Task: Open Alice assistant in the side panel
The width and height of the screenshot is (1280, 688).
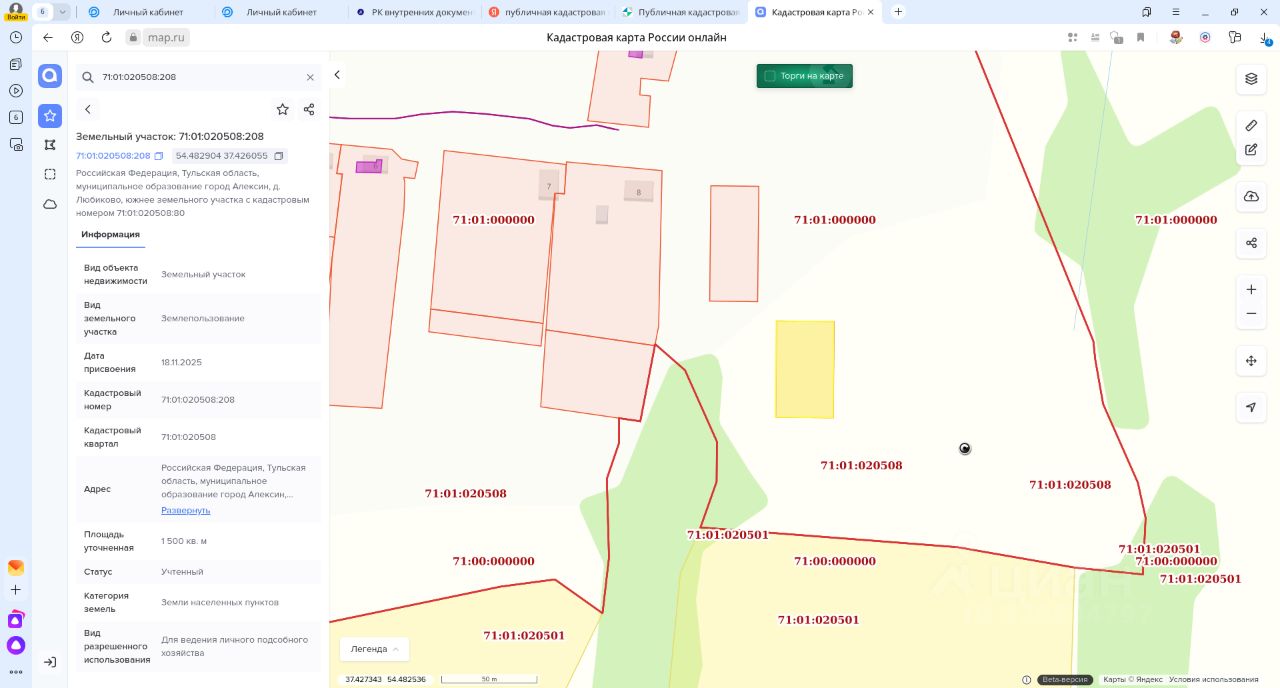Action: (x=16, y=645)
